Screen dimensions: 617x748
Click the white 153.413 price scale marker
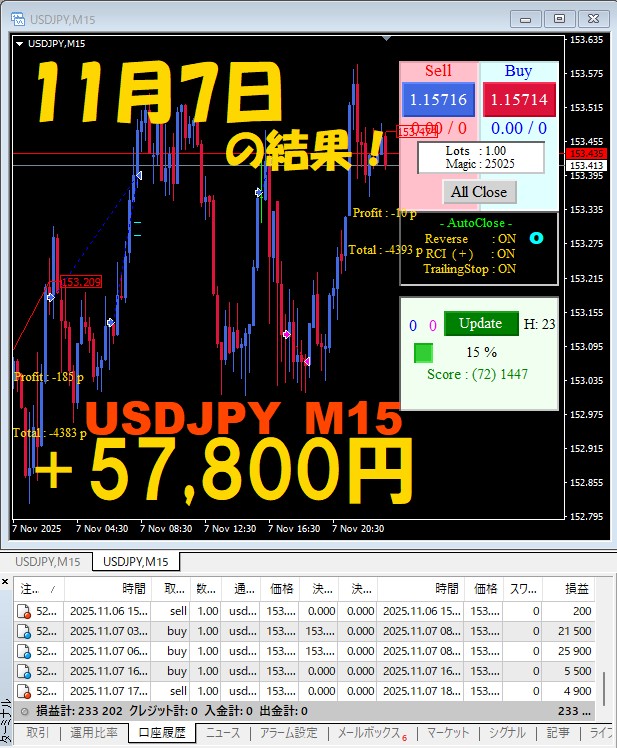tap(586, 166)
